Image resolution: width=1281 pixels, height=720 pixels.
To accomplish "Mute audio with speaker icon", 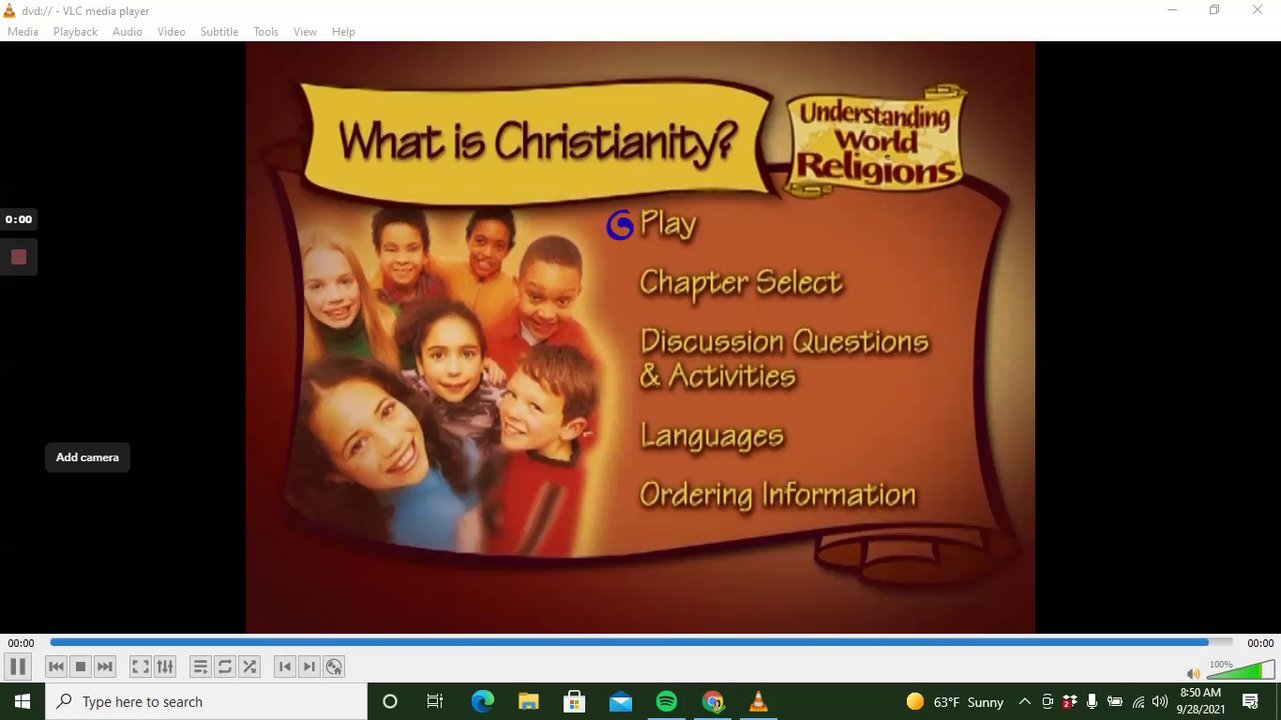I will pos(1193,673).
